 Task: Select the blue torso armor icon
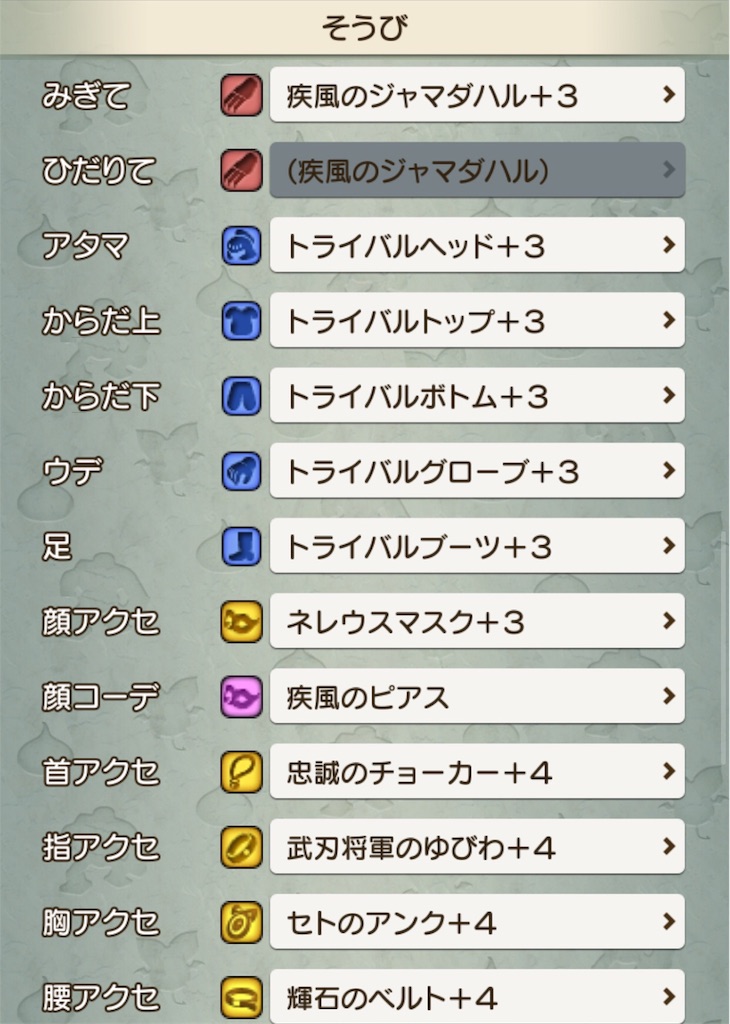(x=241, y=321)
